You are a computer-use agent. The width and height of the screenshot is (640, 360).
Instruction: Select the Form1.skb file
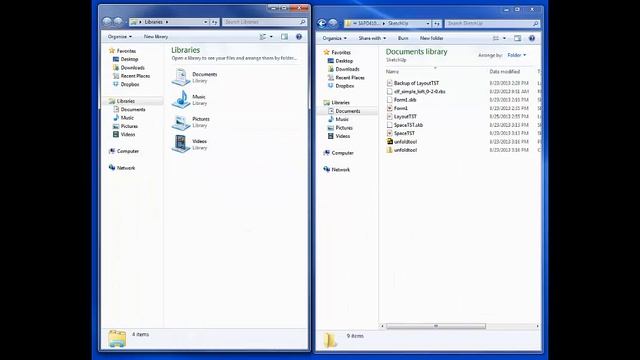pos(405,100)
